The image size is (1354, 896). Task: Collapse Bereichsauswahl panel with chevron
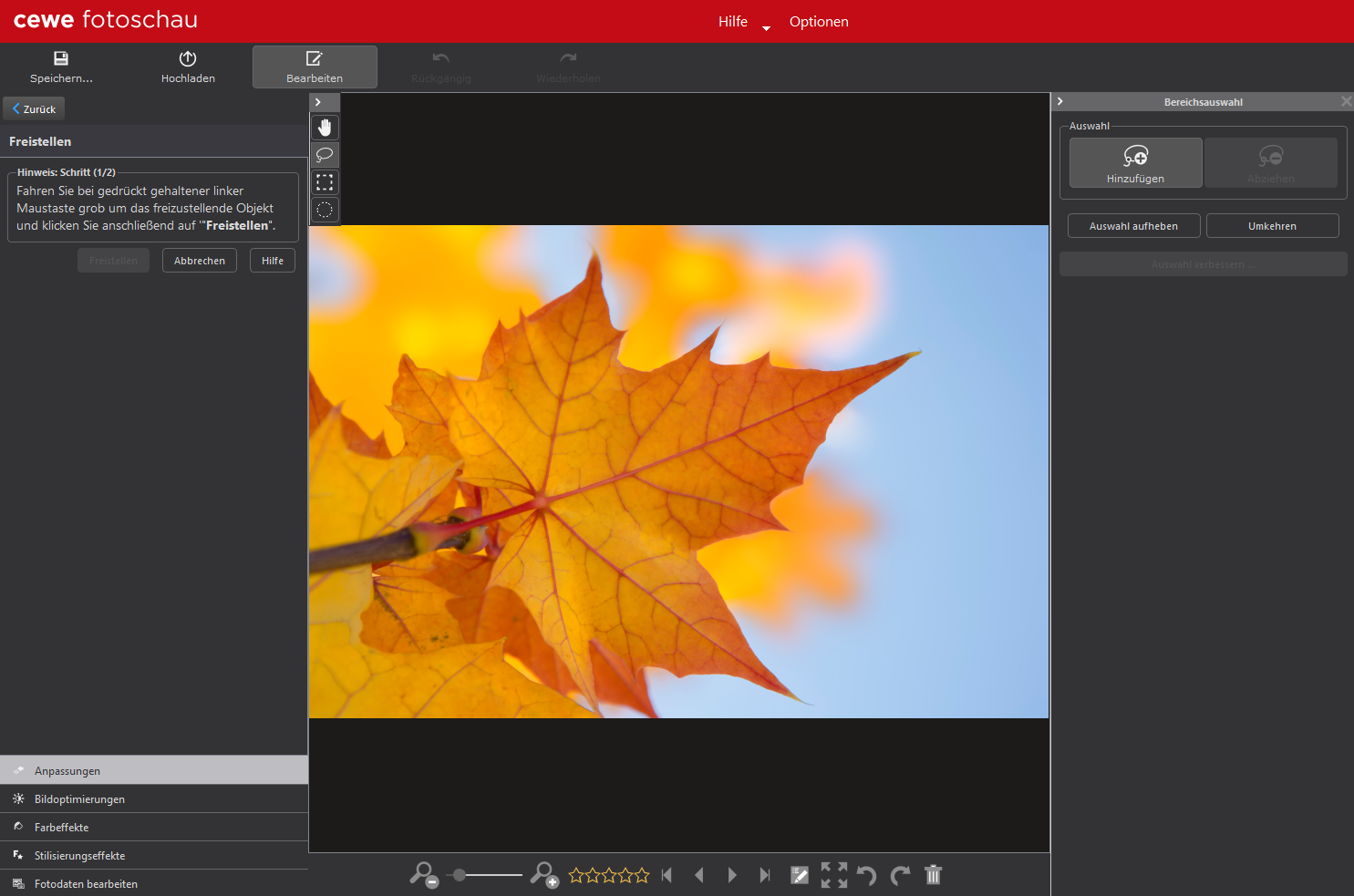tap(1060, 102)
